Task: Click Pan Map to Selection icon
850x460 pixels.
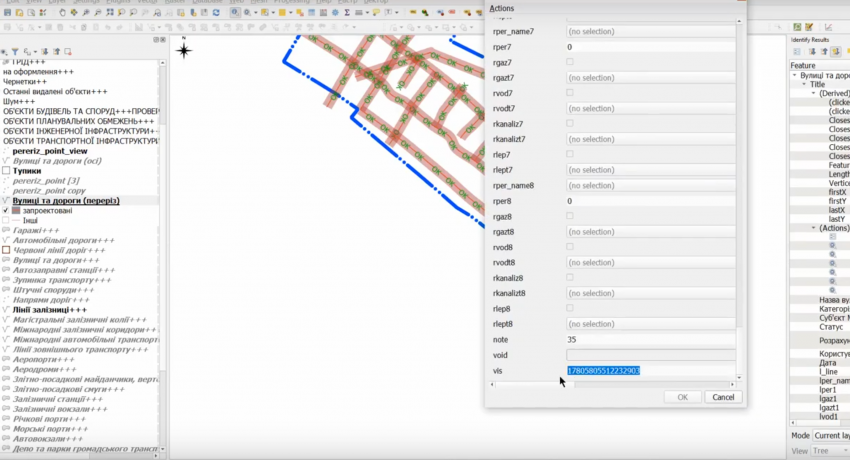Action: 74,12
